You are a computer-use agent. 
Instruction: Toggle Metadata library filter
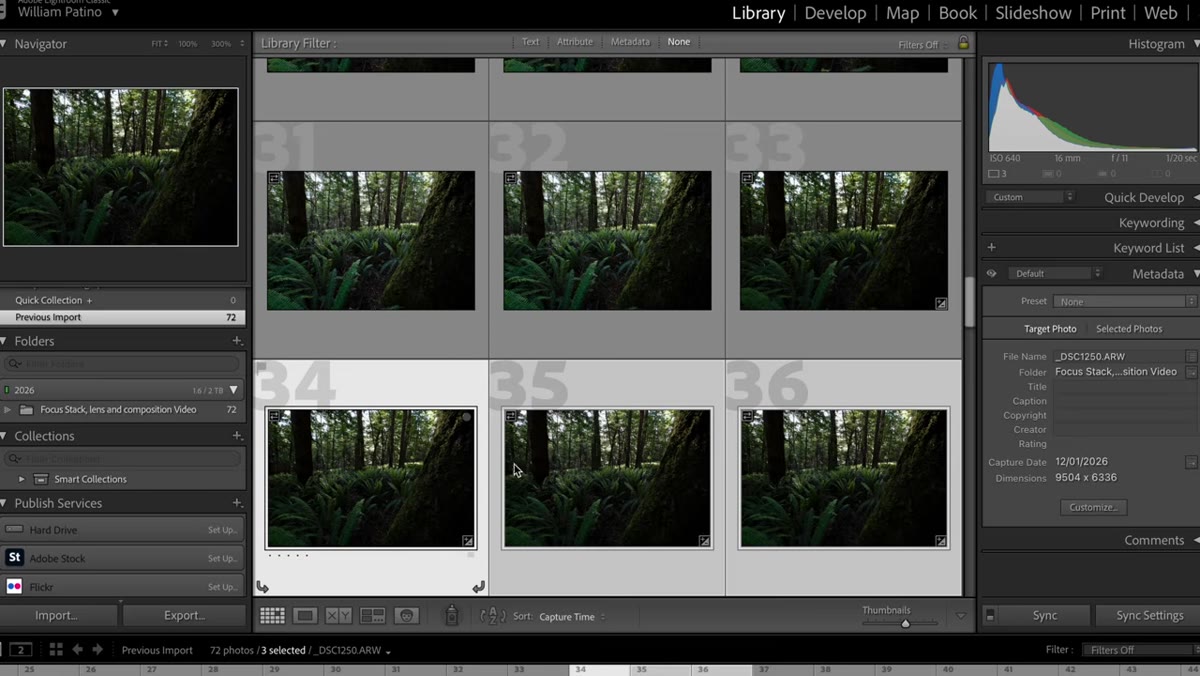[x=630, y=42]
